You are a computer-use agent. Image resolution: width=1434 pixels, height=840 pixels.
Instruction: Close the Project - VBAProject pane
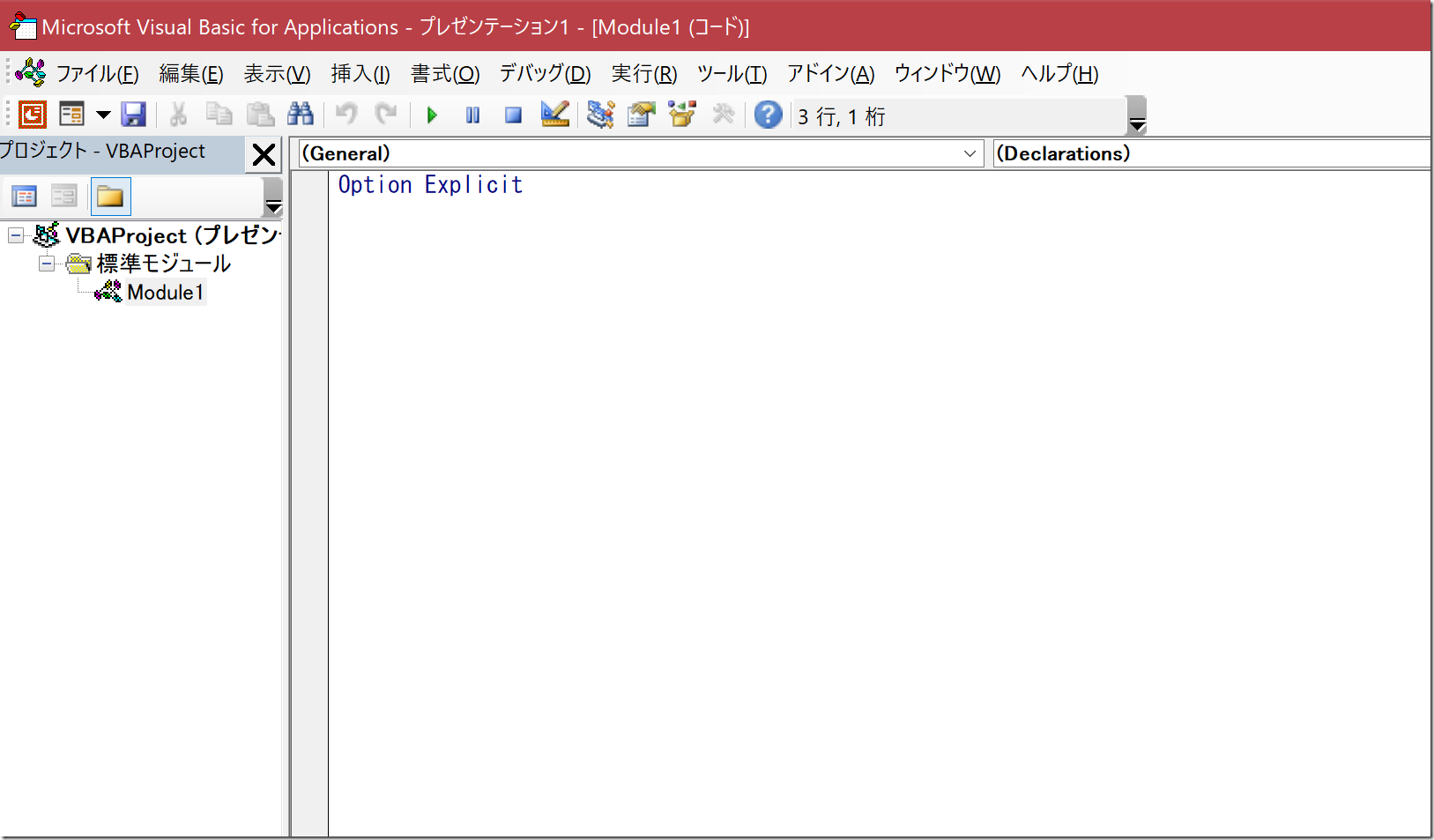coord(264,155)
